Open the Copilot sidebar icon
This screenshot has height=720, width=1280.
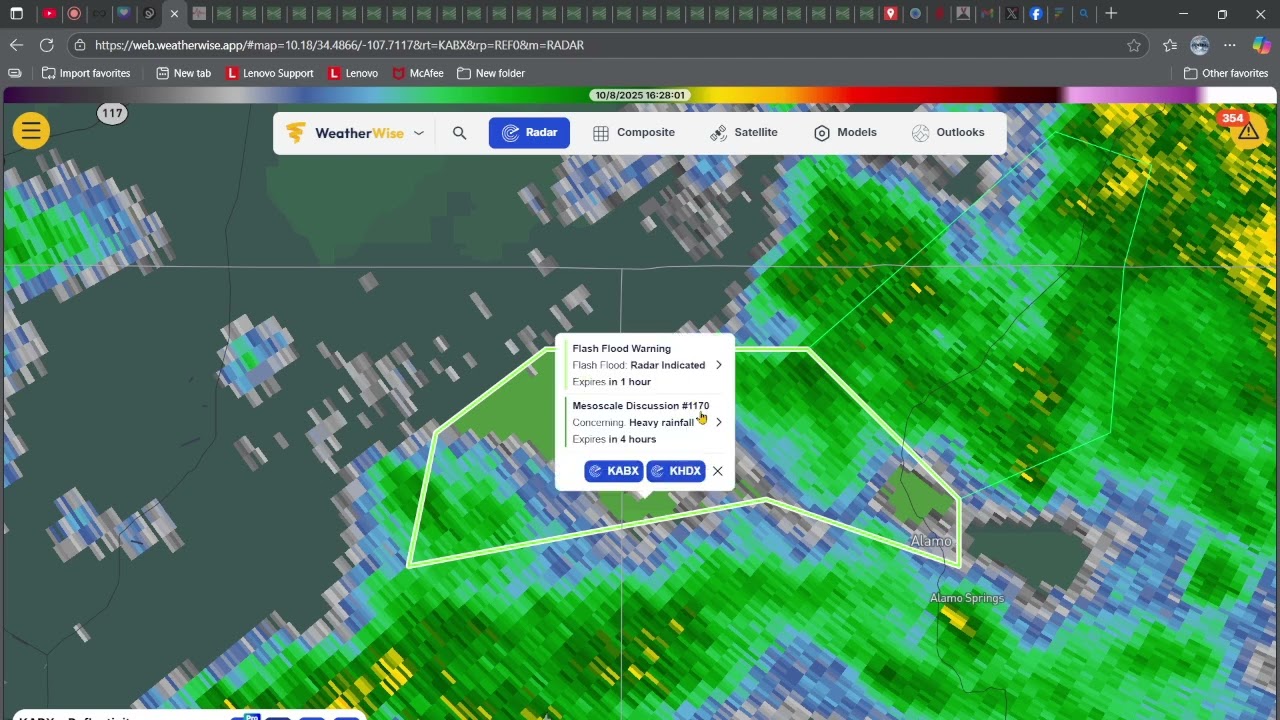point(1261,45)
